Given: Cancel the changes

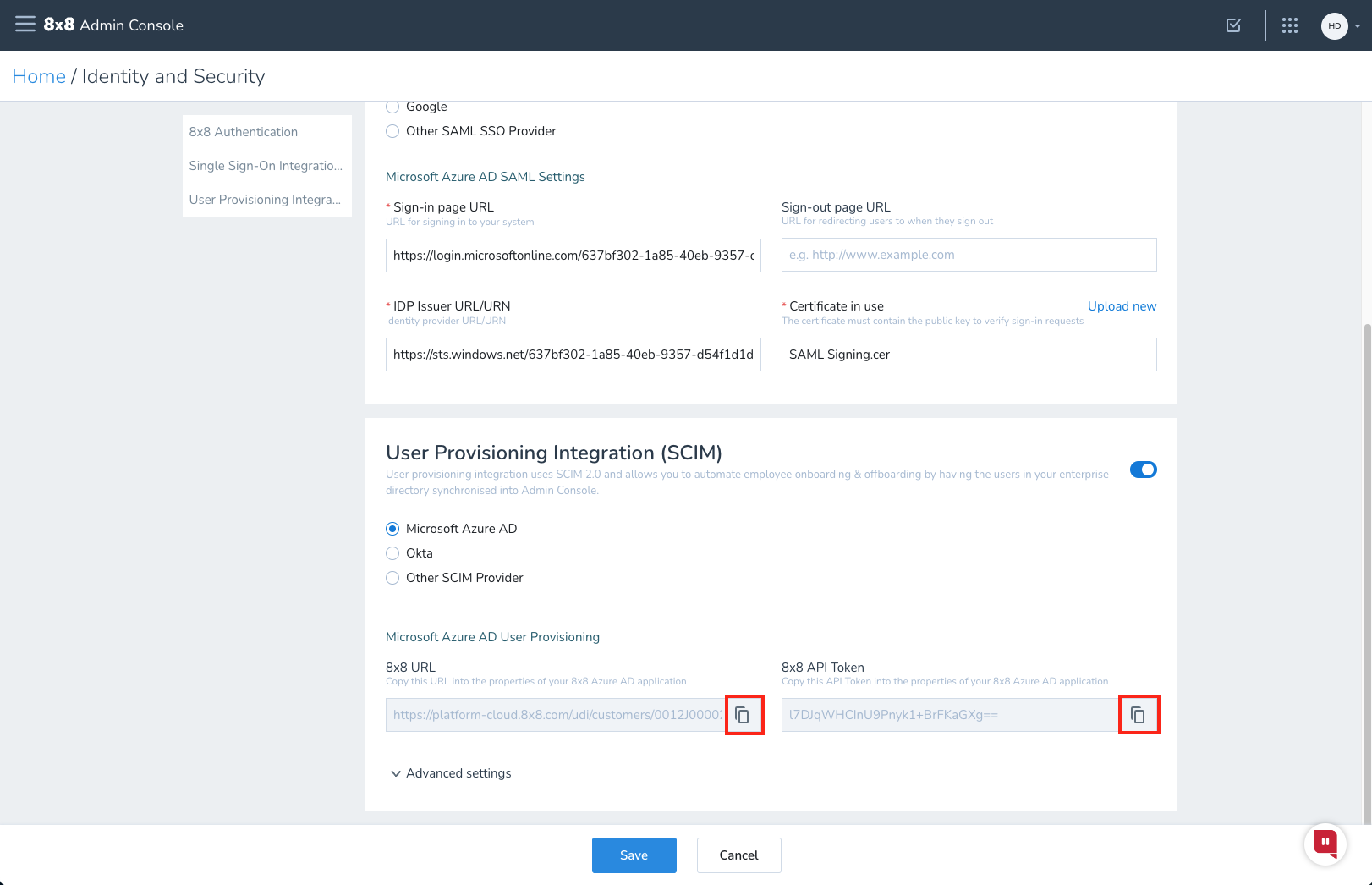Looking at the screenshot, I should coord(739,855).
